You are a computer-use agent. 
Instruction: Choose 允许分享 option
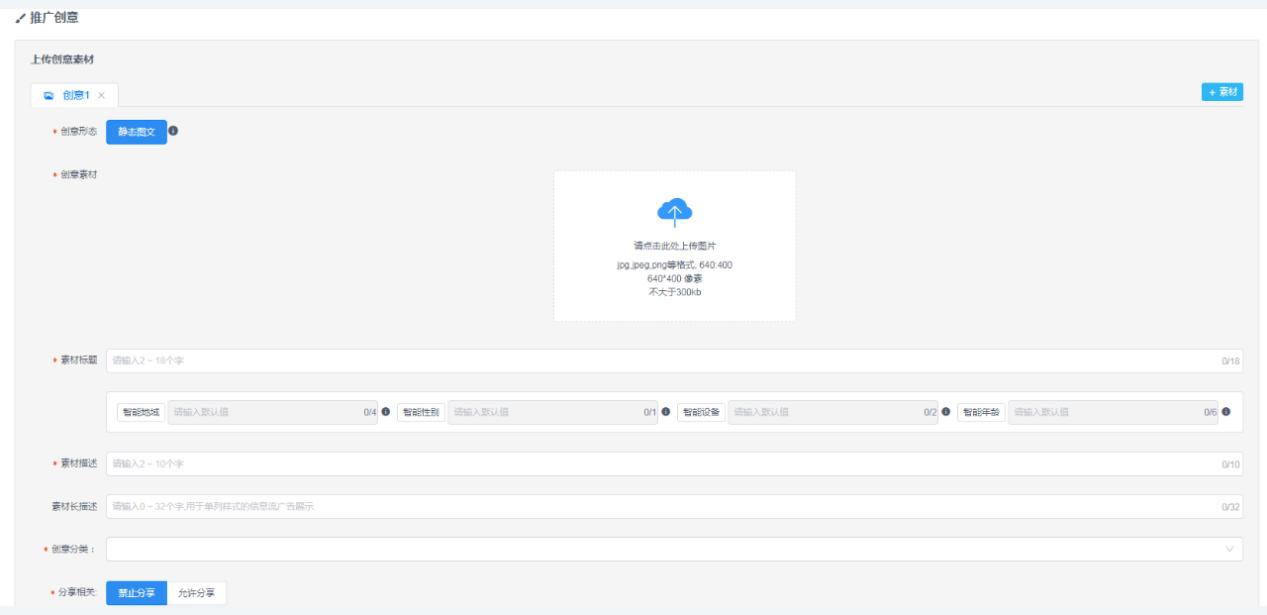(197, 593)
